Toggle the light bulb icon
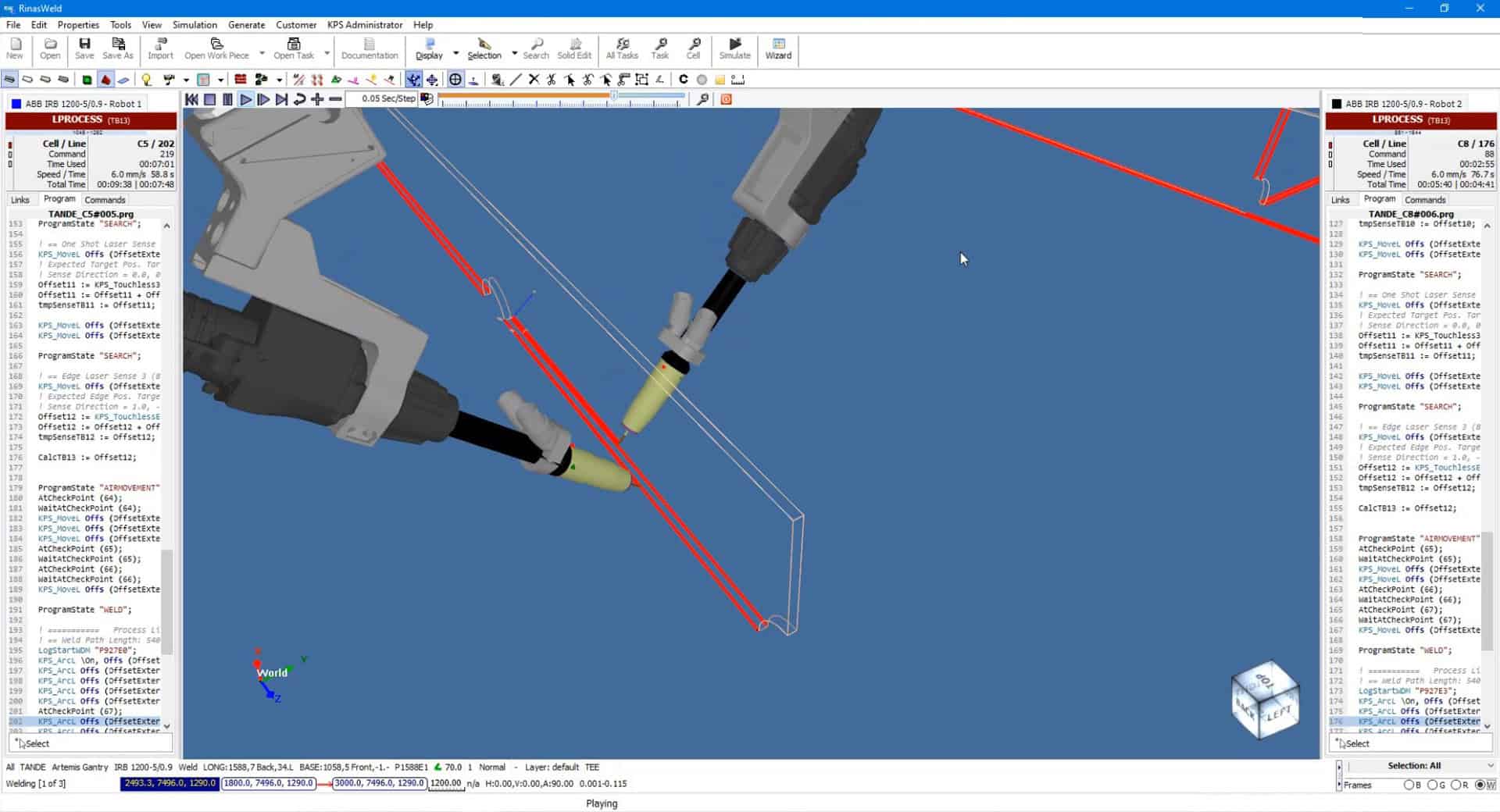 pyautogui.click(x=145, y=80)
